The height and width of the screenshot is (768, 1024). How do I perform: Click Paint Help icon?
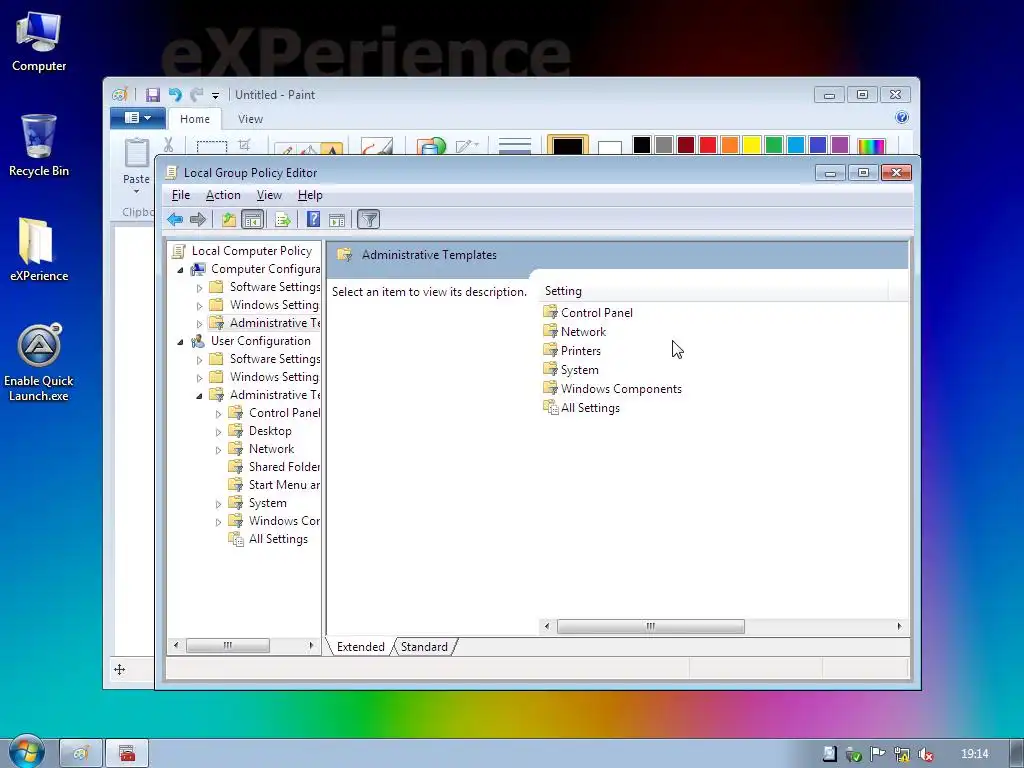(x=902, y=118)
